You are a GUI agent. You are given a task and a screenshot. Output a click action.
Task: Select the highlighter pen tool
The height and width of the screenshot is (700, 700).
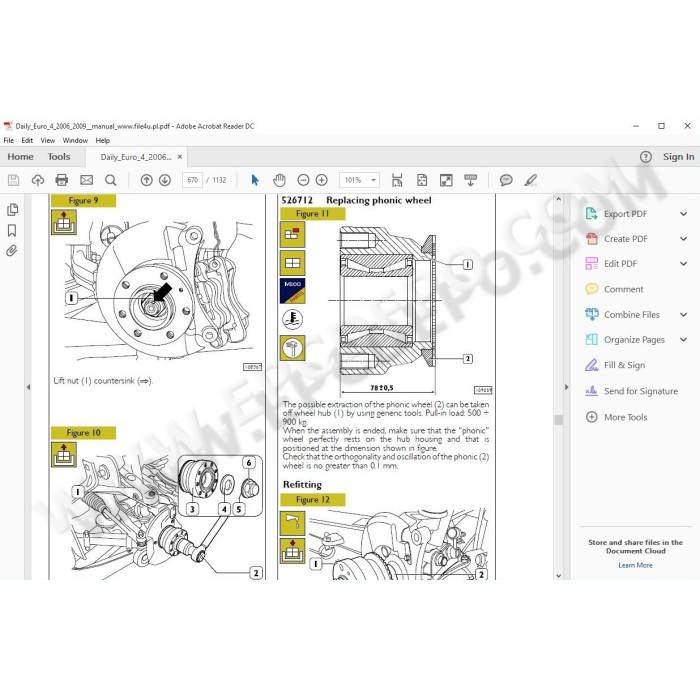click(x=530, y=180)
